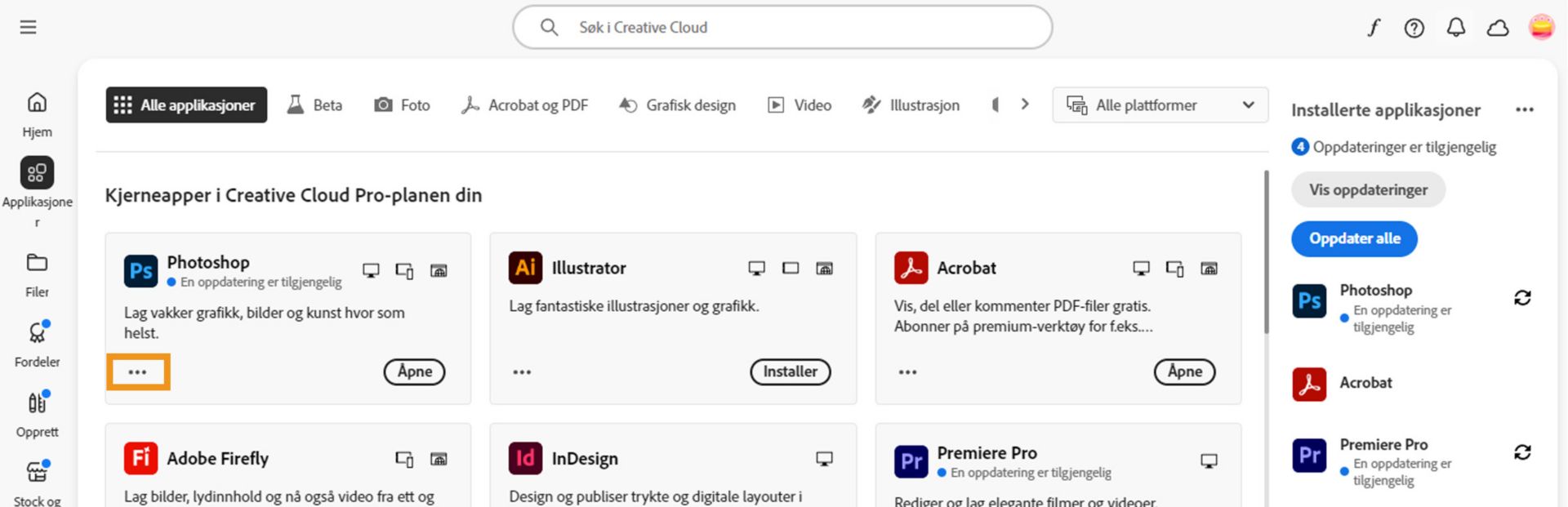Screen dimensions: 1568x507
Task: Open Installerte applikasjoner more options
Action: 1525,109
